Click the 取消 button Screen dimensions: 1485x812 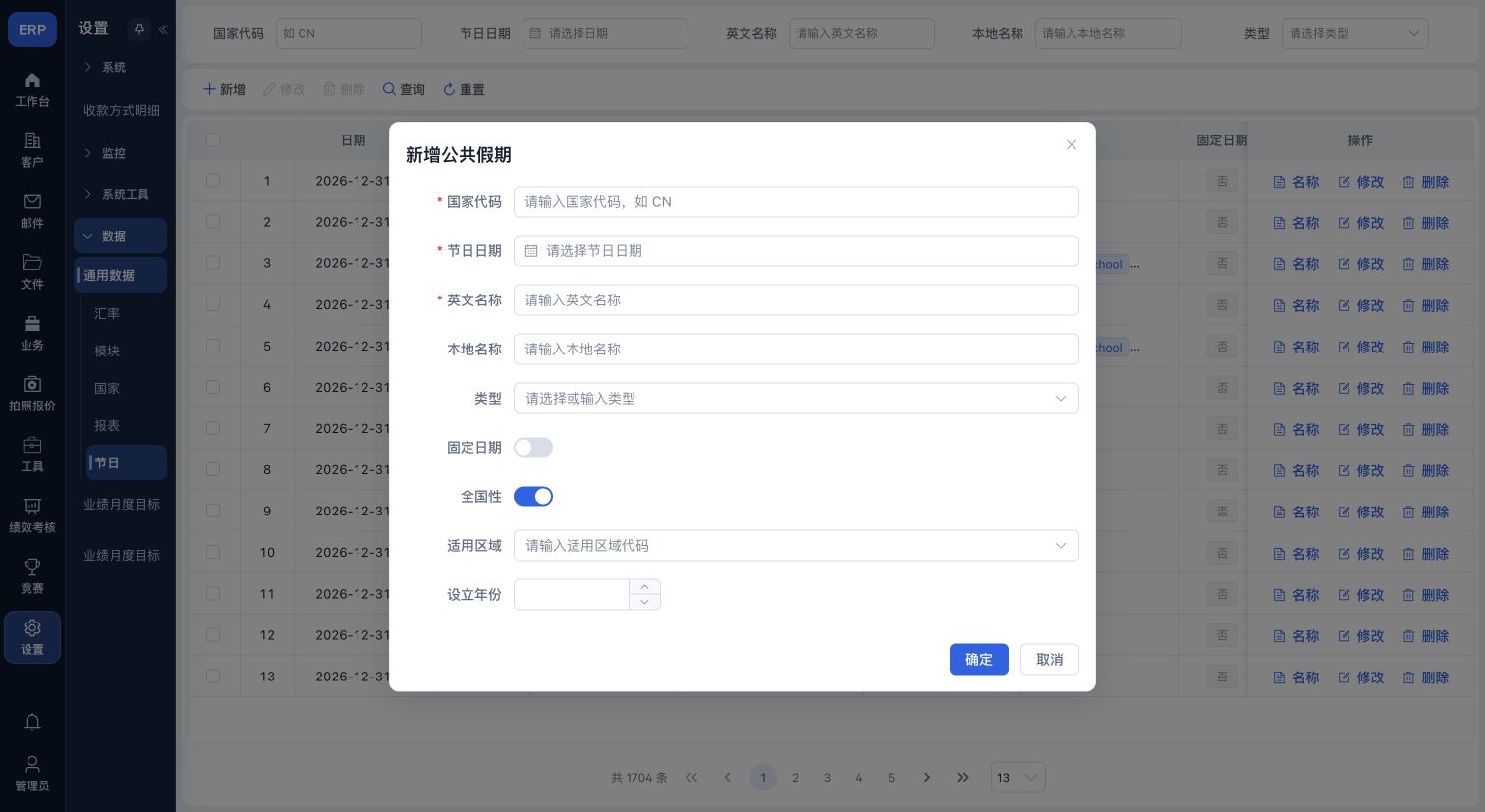1050,660
